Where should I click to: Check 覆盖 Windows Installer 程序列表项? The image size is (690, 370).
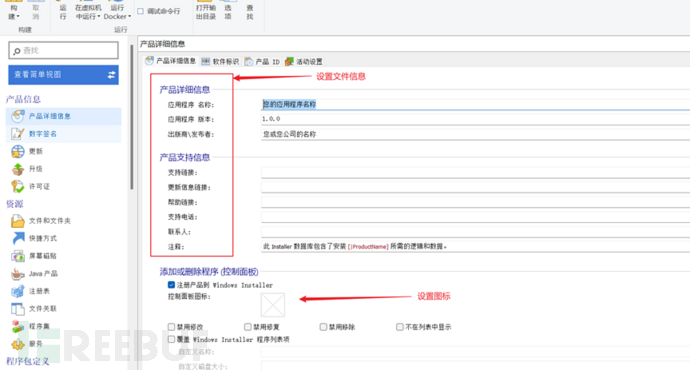[x=171, y=339]
